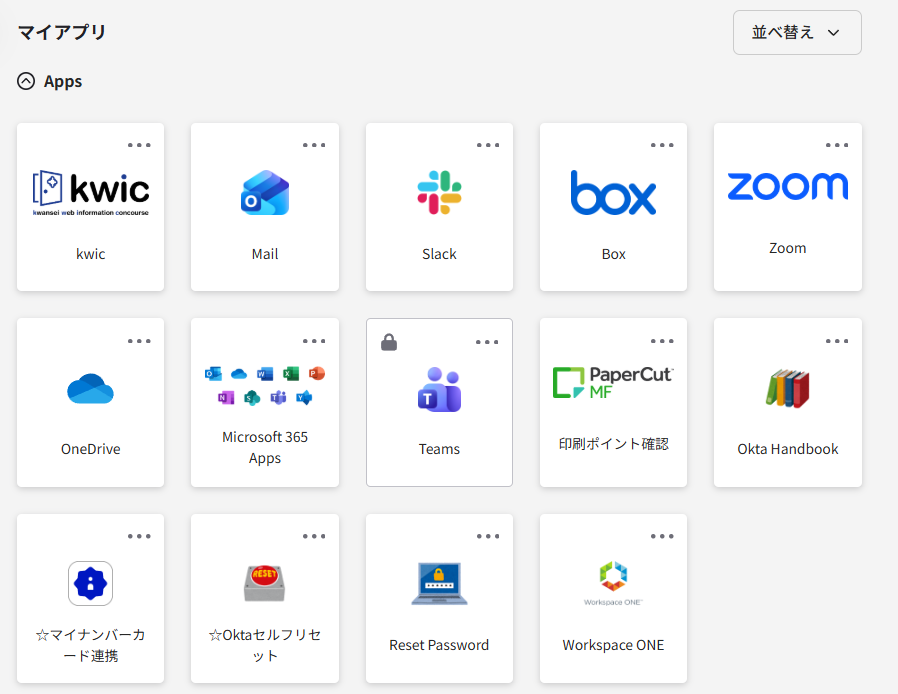The image size is (898, 694).
Task: Open ☆マイナンバーカード連携 card options menu
Action: (139, 536)
